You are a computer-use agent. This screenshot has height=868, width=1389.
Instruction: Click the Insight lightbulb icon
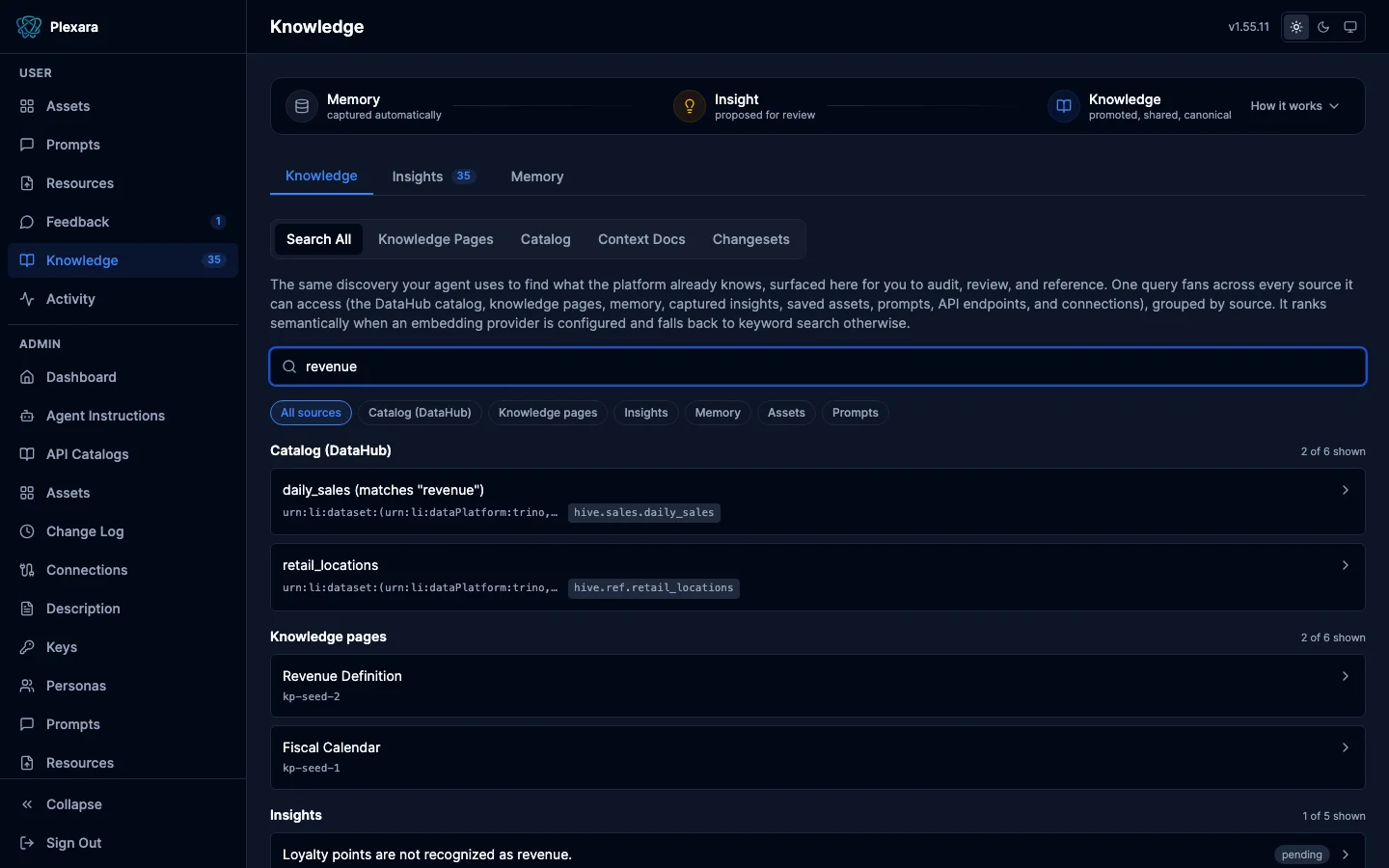[x=690, y=106]
